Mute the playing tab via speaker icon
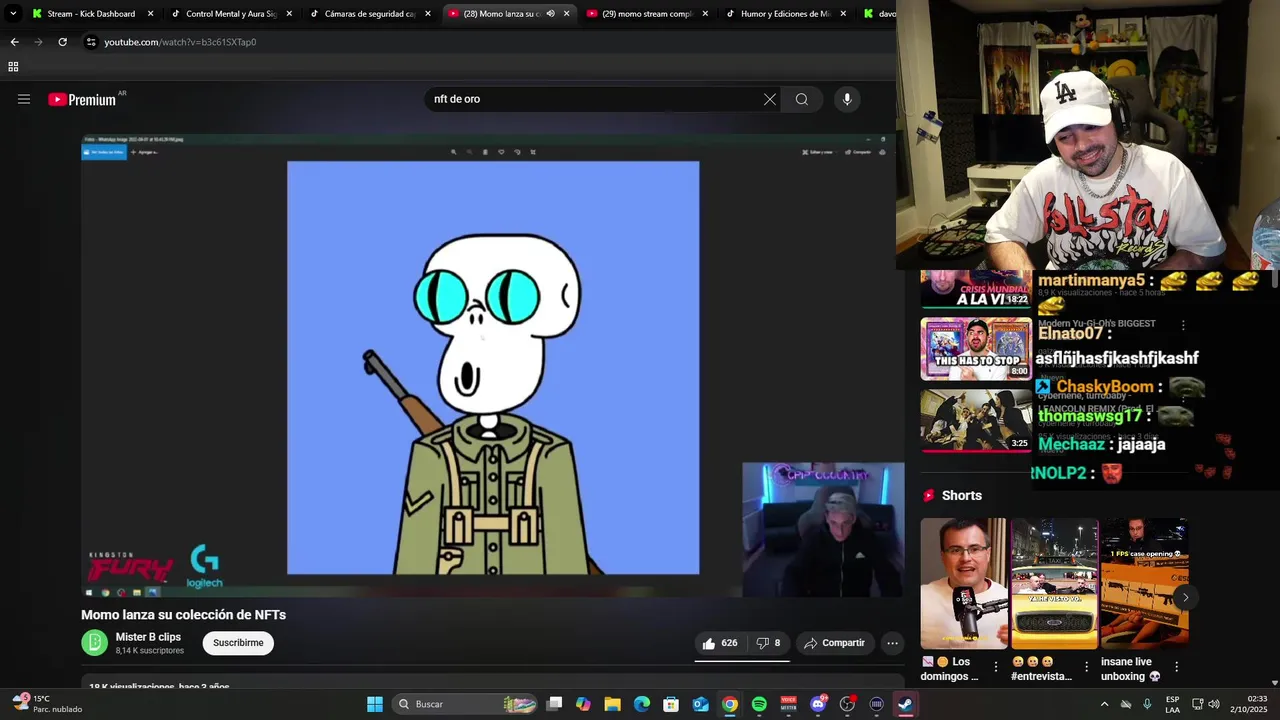 [x=550, y=14]
